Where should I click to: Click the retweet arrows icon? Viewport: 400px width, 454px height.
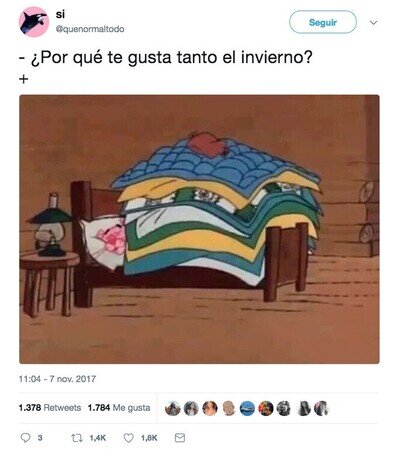pos(77,438)
